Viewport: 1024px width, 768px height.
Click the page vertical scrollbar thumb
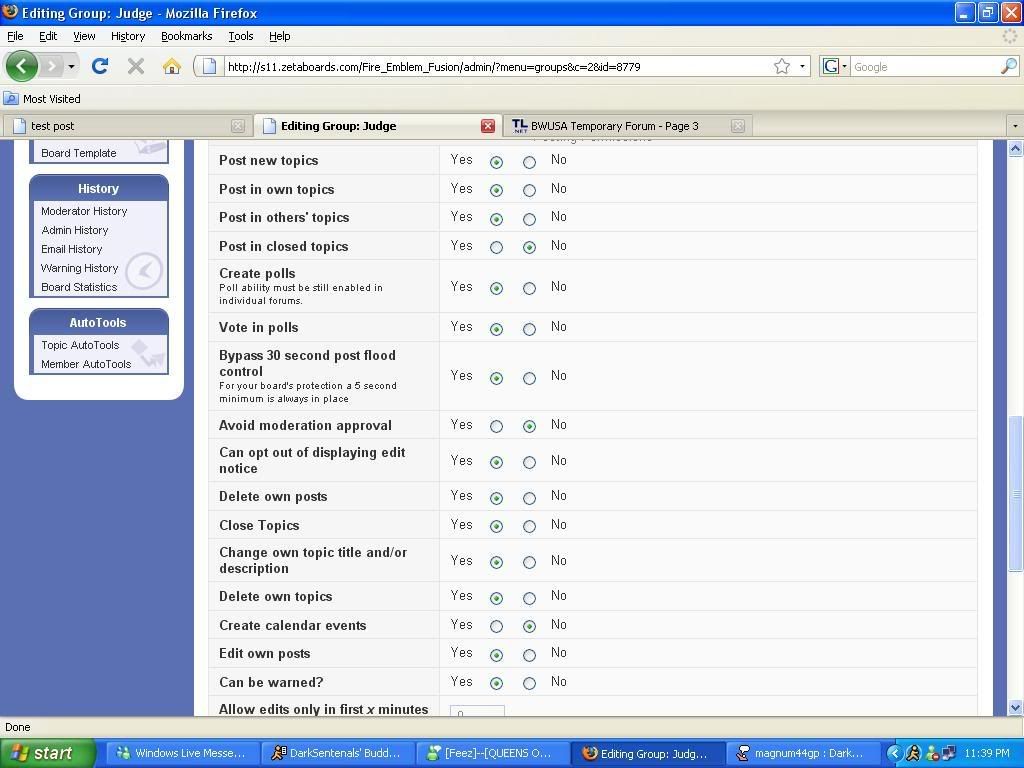pos(1015,493)
